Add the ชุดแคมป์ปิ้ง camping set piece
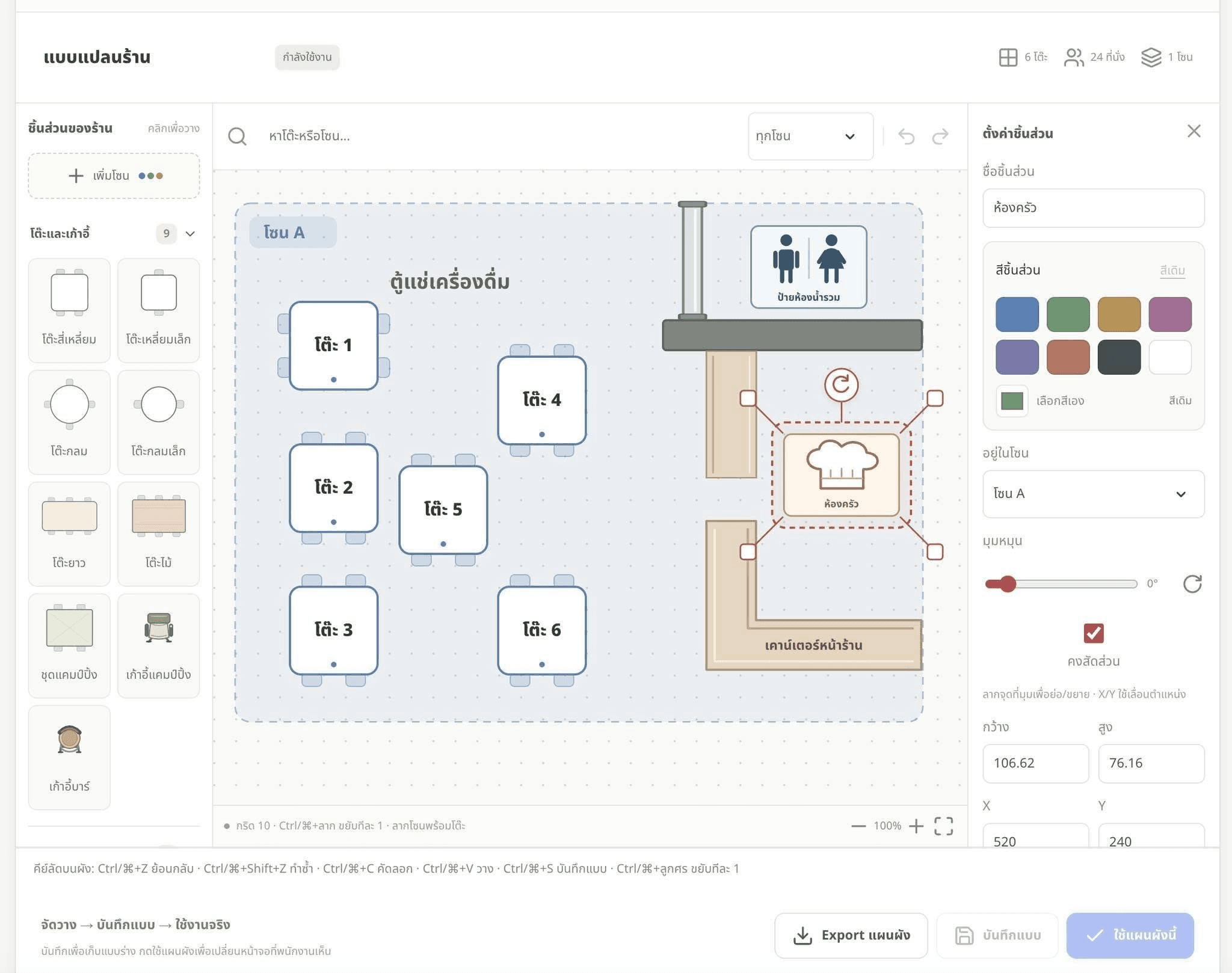 coord(69,646)
